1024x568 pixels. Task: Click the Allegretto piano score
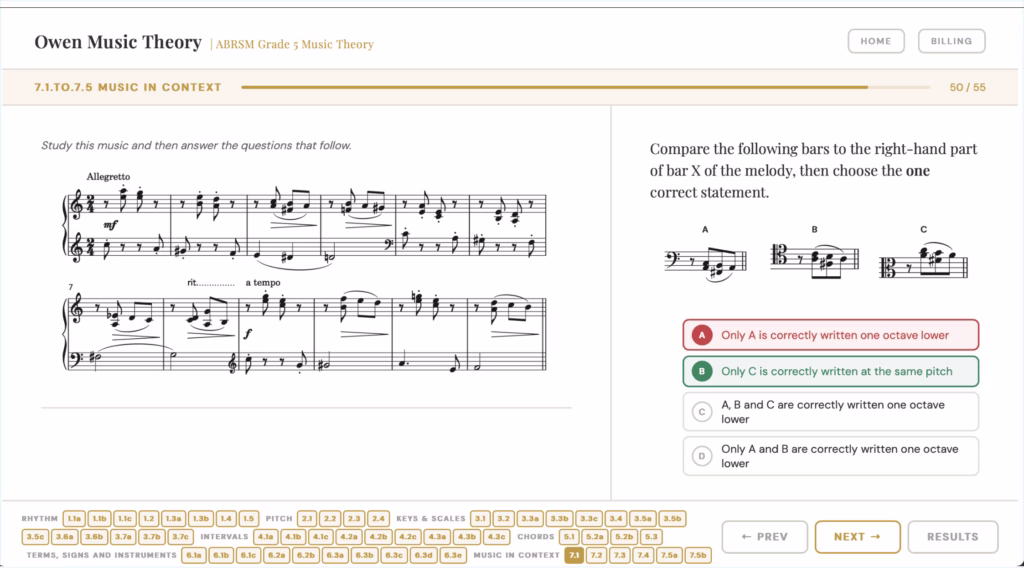point(305,272)
